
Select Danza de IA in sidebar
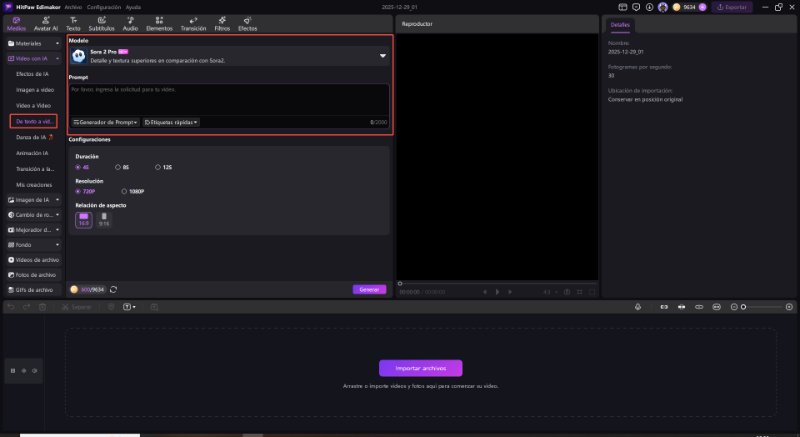tap(35, 137)
